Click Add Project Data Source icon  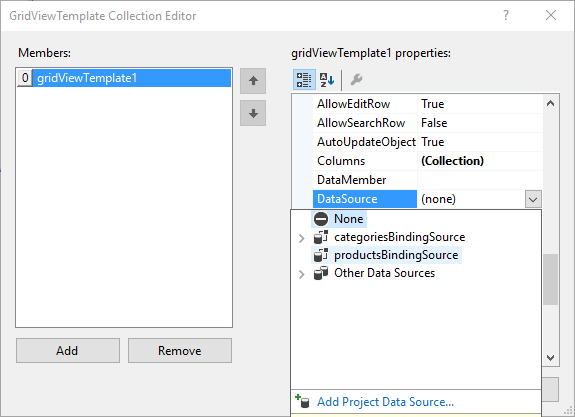(x=303, y=401)
